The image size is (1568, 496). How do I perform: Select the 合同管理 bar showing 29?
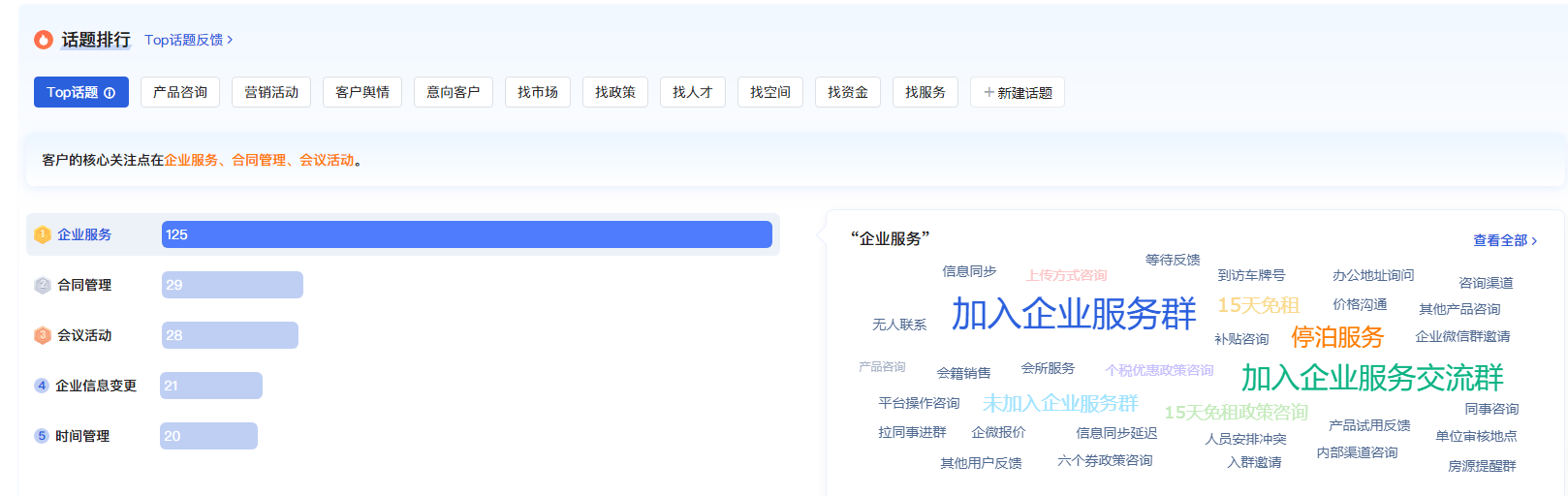coord(233,285)
